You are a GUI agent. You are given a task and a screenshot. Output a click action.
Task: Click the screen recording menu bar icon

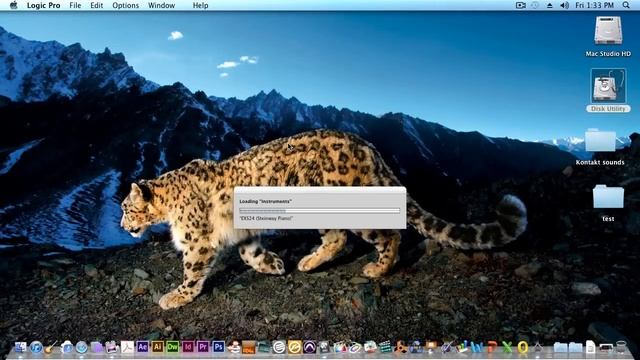click(520, 5)
